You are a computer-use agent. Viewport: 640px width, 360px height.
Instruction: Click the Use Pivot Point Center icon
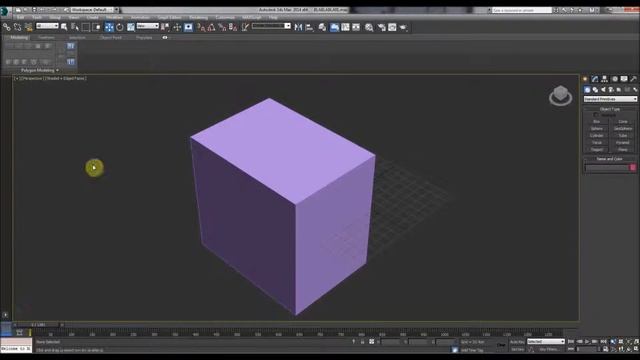(165, 27)
